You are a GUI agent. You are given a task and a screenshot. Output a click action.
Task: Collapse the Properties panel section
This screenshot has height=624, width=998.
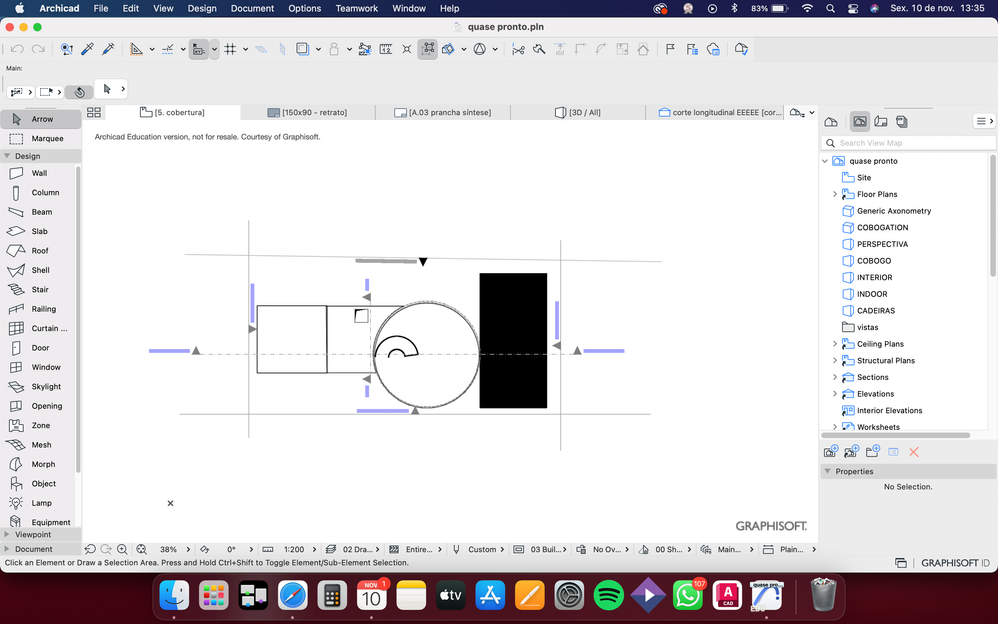(827, 471)
